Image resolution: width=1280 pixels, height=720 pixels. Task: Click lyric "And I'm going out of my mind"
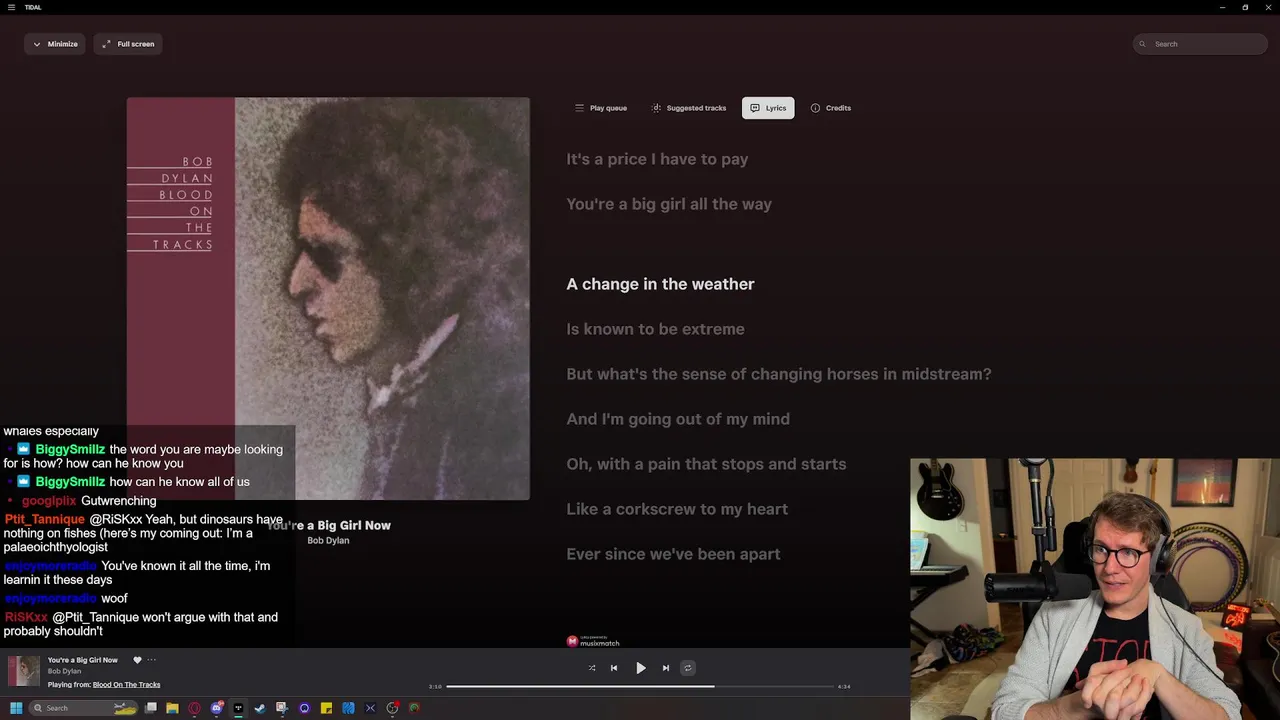[x=678, y=419]
